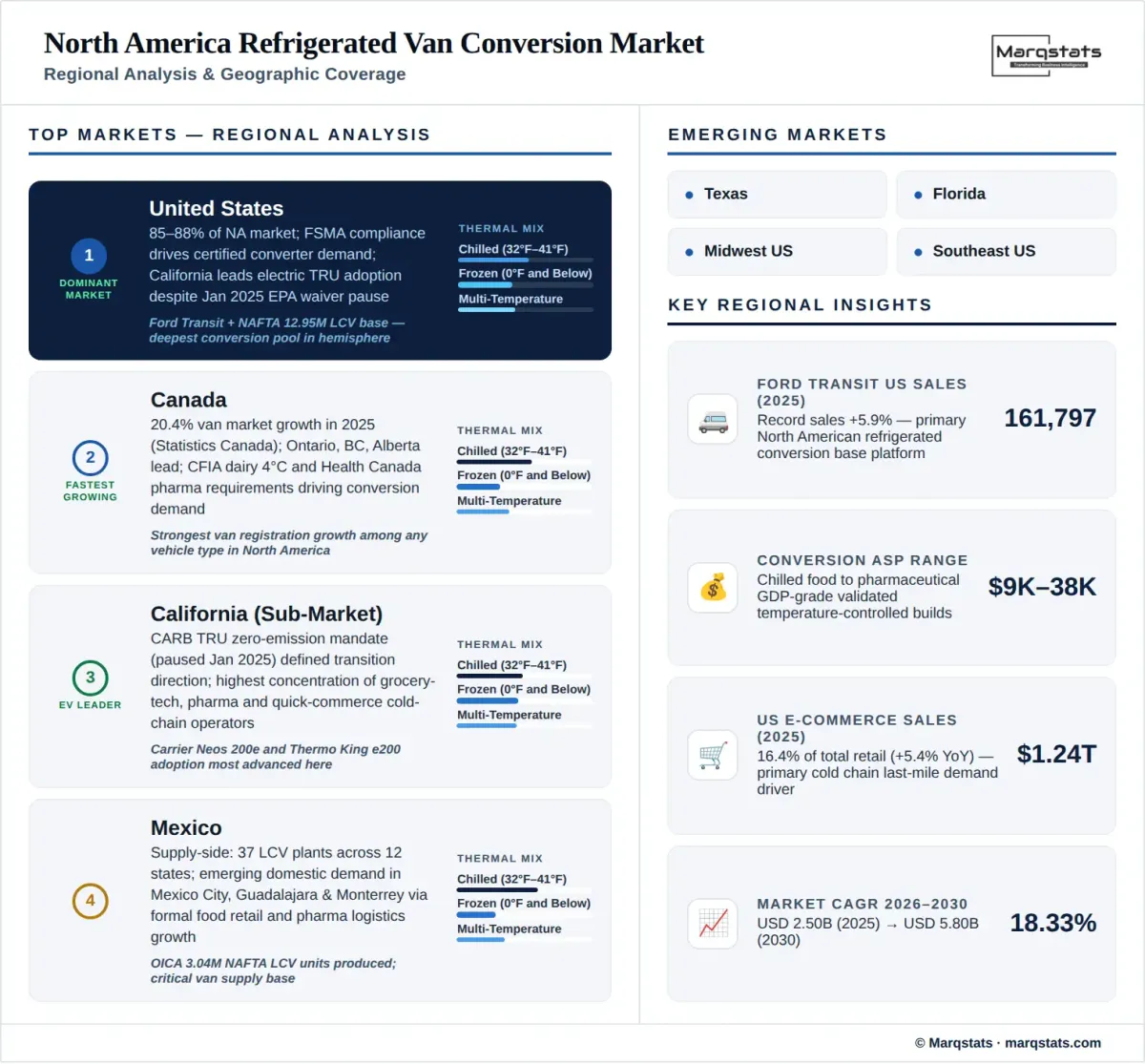Select the Florida emerging market chip

pyautogui.click(x=1007, y=195)
